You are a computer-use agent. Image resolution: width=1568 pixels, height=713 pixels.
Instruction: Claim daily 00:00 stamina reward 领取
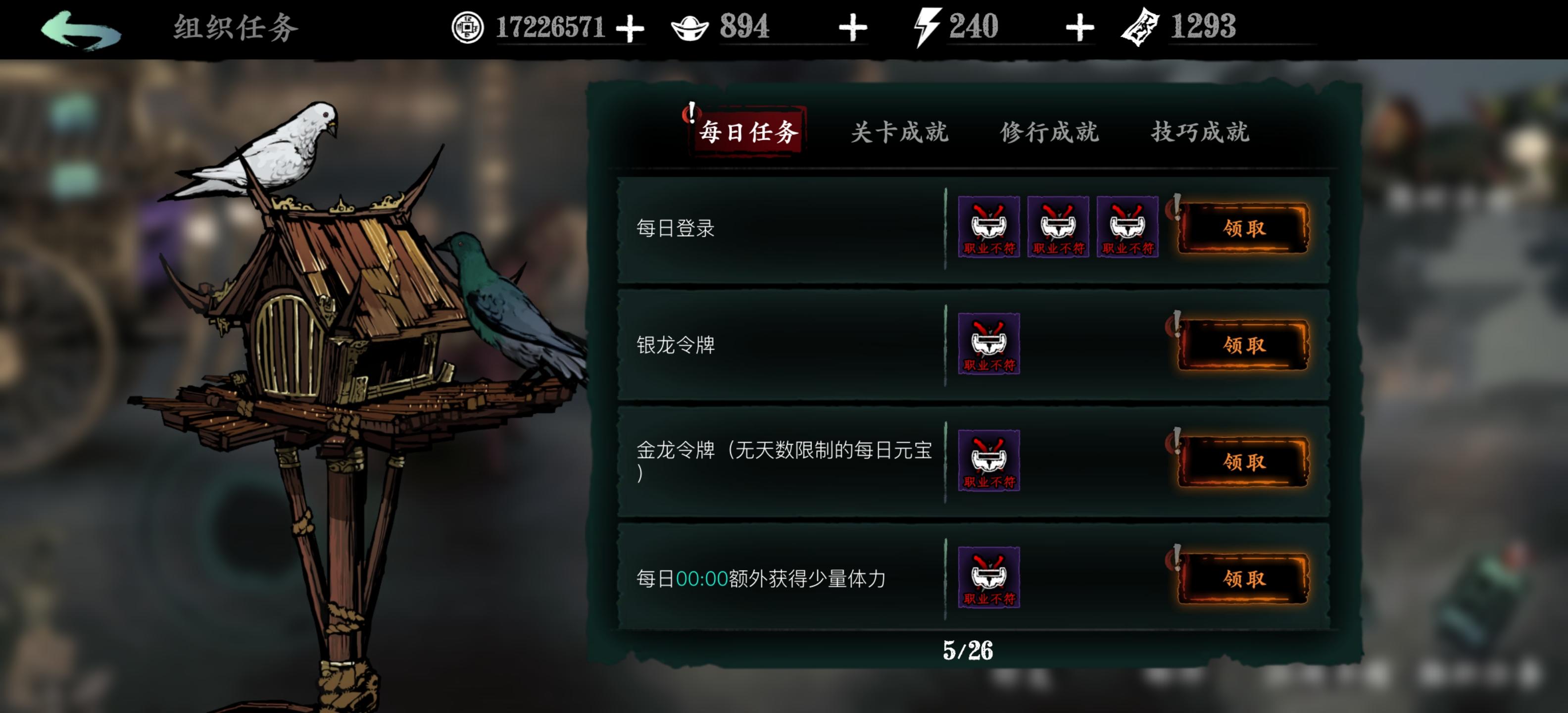pyautogui.click(x=1244, y=578)
